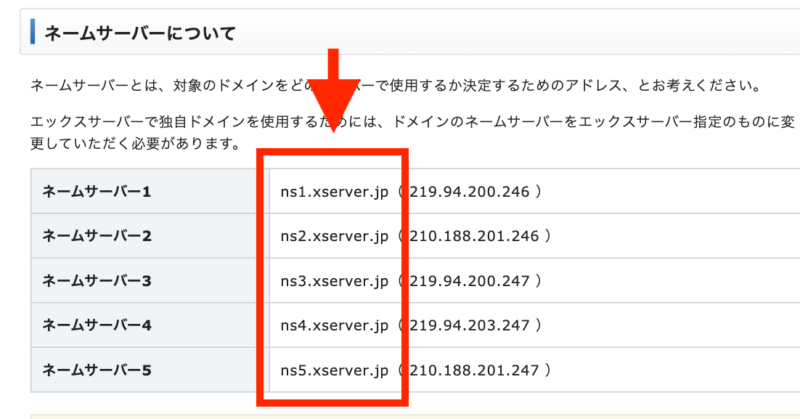Click the paragraph starting ネームサーバーとは
The height and width of the screenshot is (419, 800).
point(396,85)
